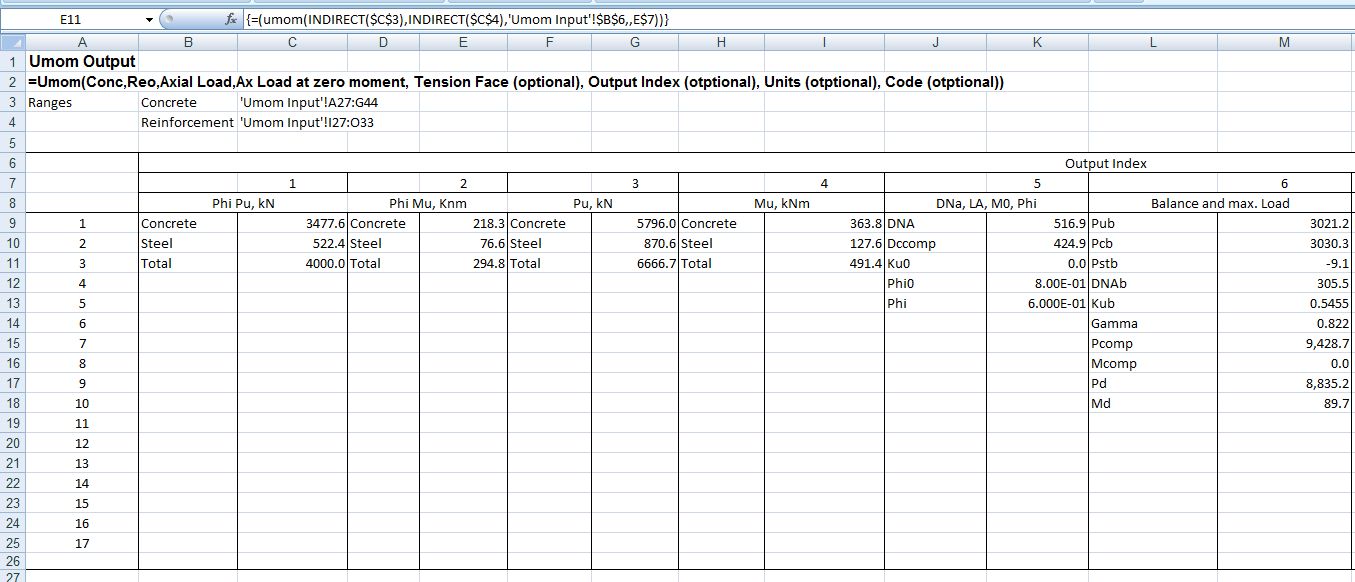Click into the formula bar text
This screenshot has height=582, width=1355.
[x=700, y=20]
